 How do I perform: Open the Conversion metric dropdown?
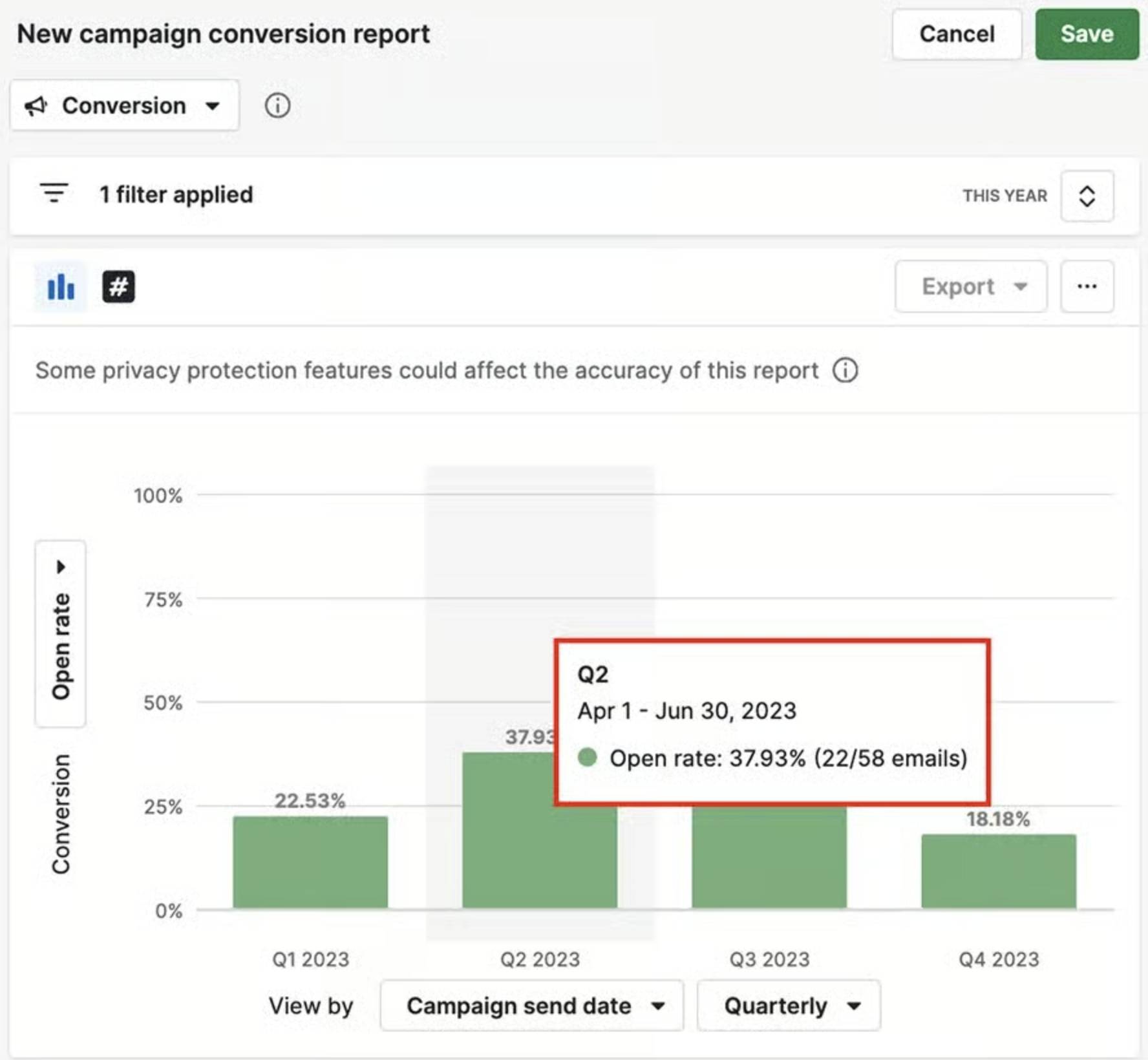pyautogui.click(x=125, y=105)
